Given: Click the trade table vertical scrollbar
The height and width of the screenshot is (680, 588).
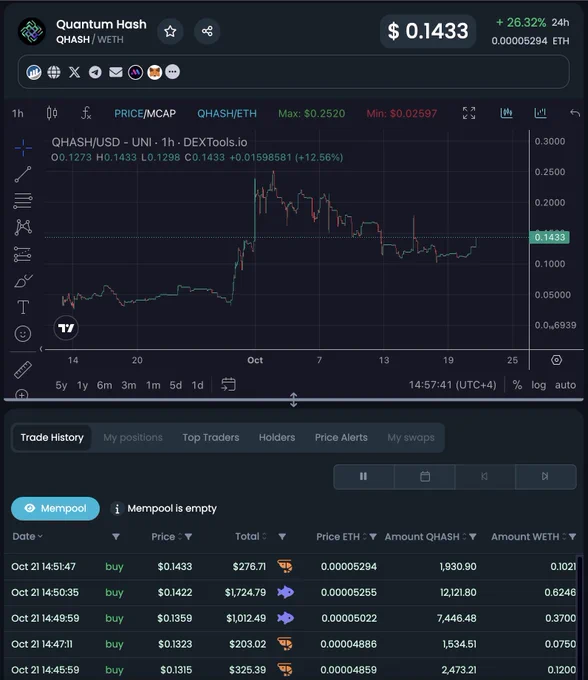Looking at the screenshot, I should pos(579,616).
